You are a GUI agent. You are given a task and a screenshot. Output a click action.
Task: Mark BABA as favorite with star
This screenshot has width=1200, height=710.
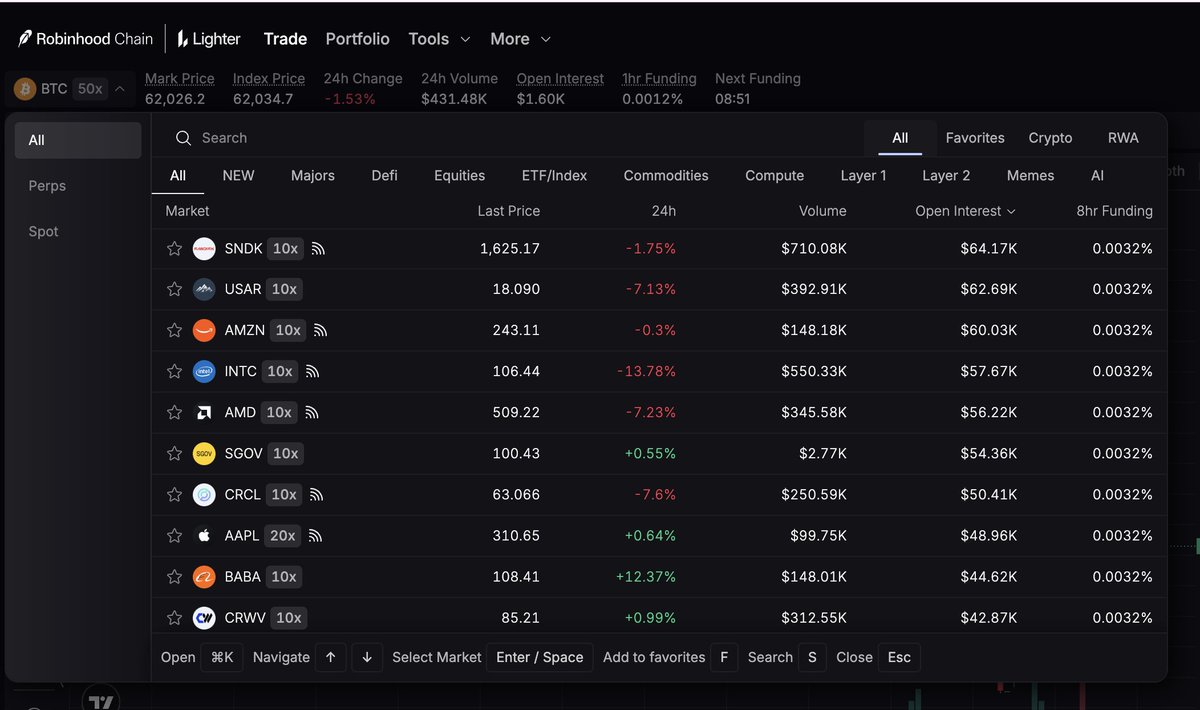coord(174,576)
